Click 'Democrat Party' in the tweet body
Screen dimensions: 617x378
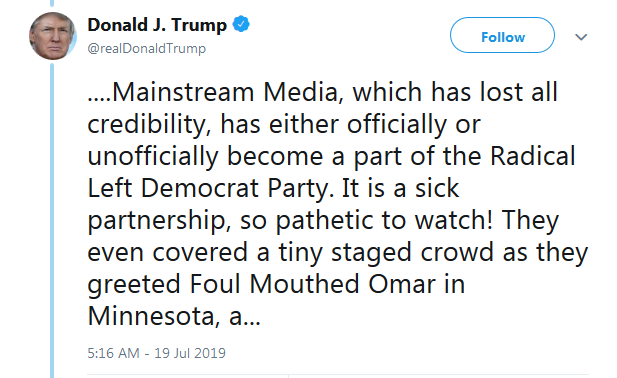point(234,189)
